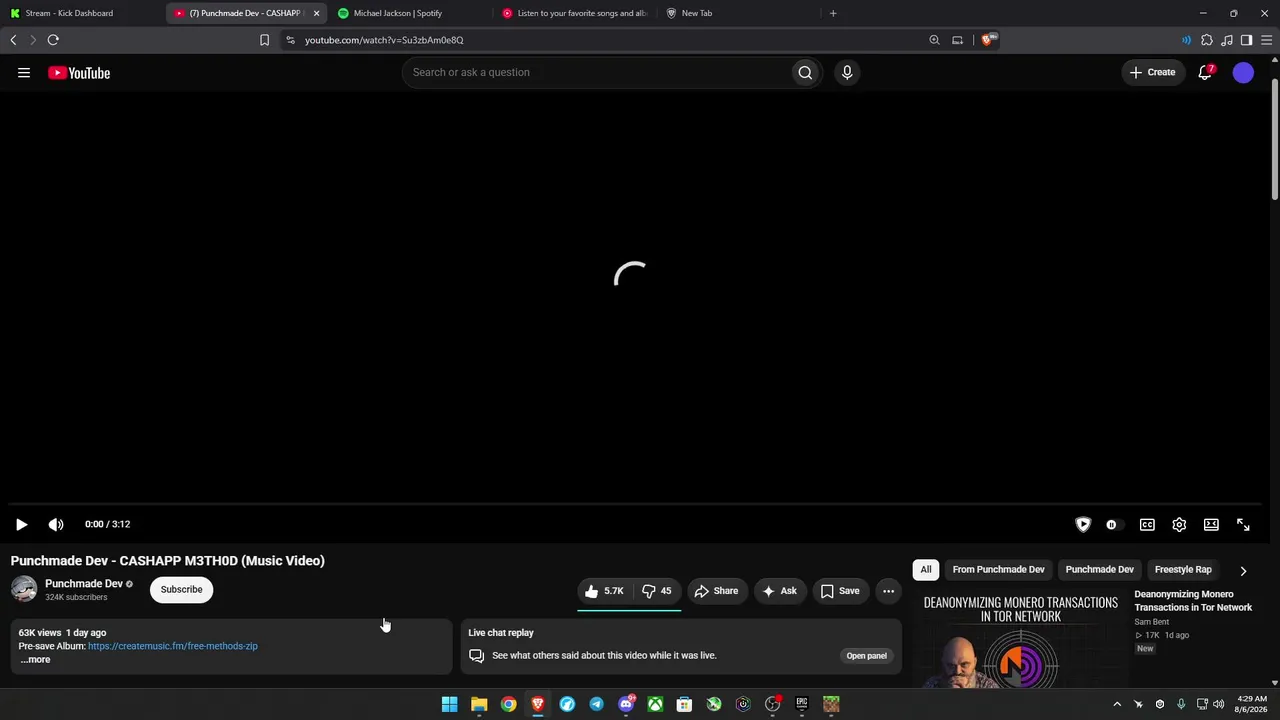The height and width of the screenshot is (720, 1280).
Task: Show more topic chips with right arrow
Action: tap(1243, 571)
